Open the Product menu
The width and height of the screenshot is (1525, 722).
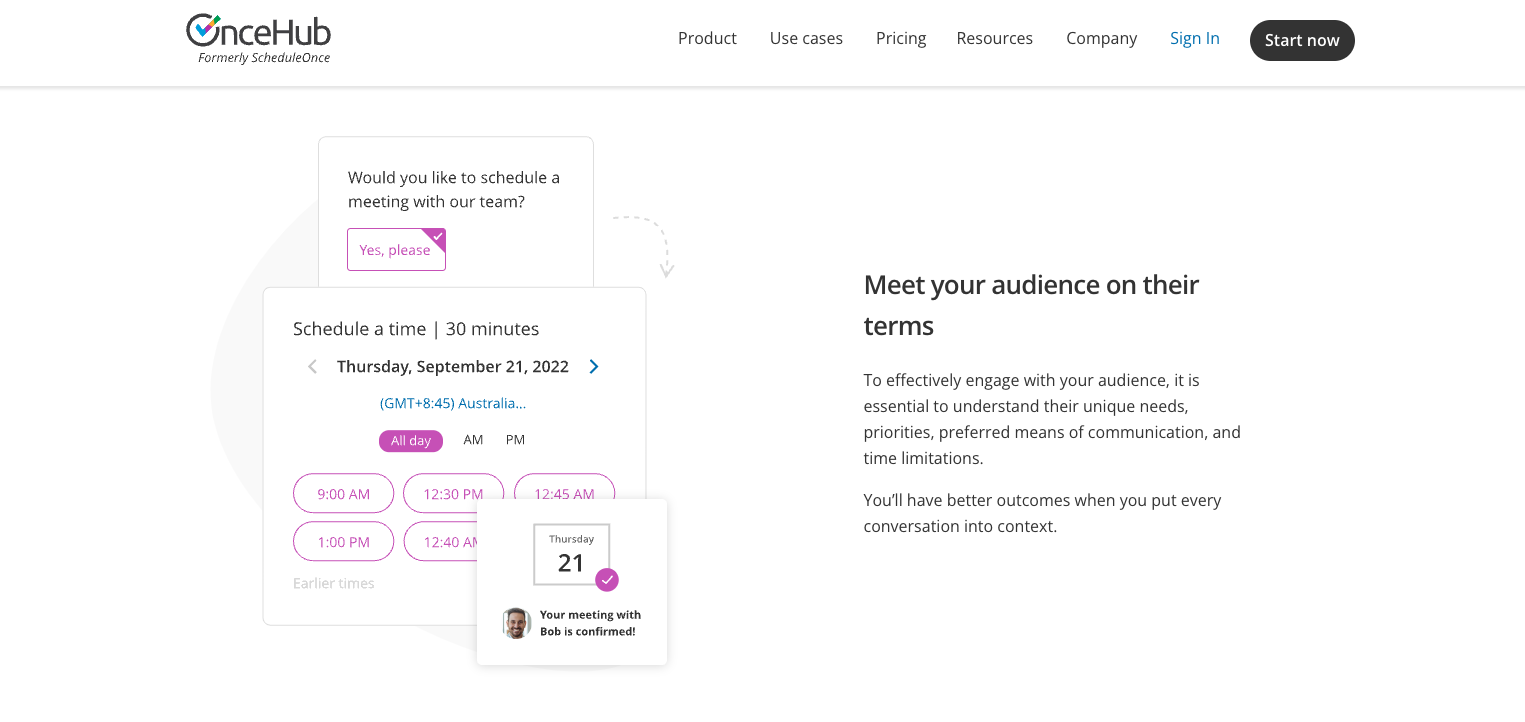[x=707, y=39]
